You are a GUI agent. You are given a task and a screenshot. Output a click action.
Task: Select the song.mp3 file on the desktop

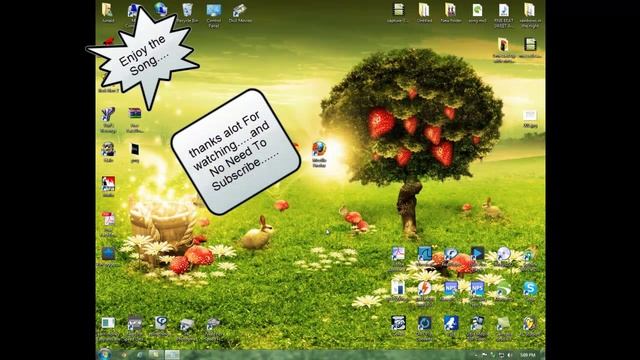tap(477, 10)
